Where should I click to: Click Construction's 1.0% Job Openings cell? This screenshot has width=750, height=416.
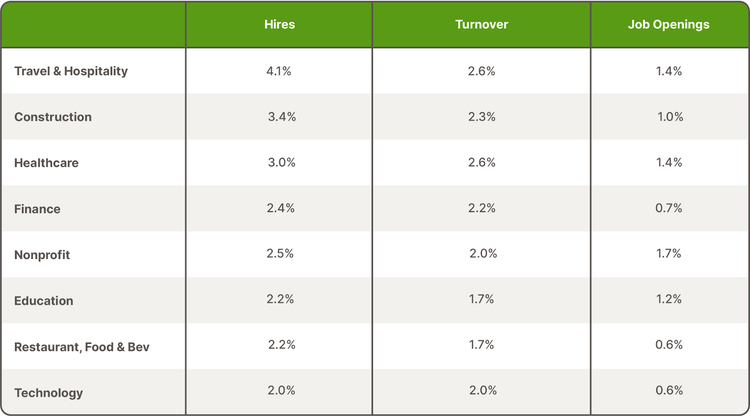[x=670, y=117]
